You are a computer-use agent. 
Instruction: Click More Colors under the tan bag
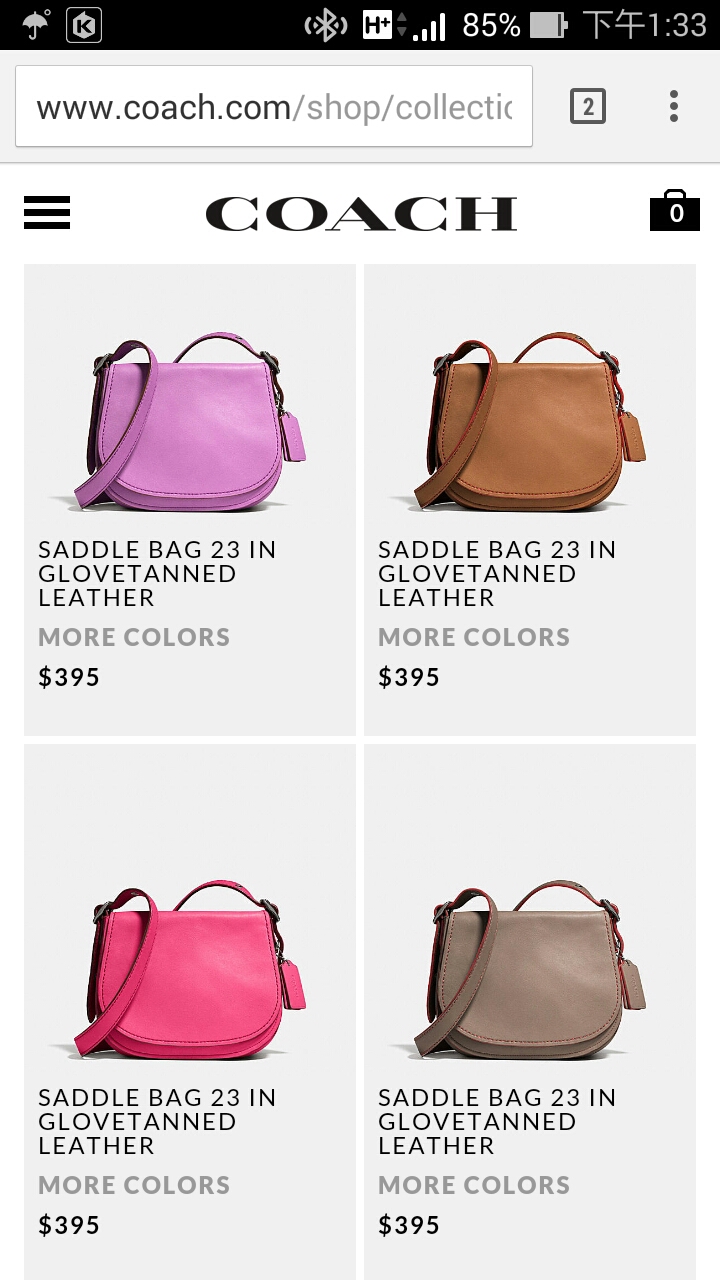[x=474, y=637]
